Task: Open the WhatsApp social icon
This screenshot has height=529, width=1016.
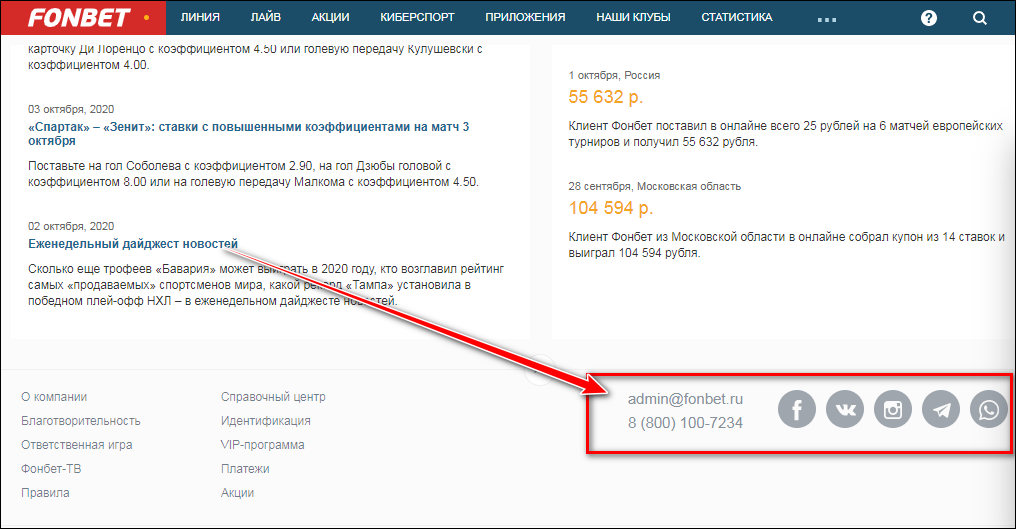Action: [989, 409]
